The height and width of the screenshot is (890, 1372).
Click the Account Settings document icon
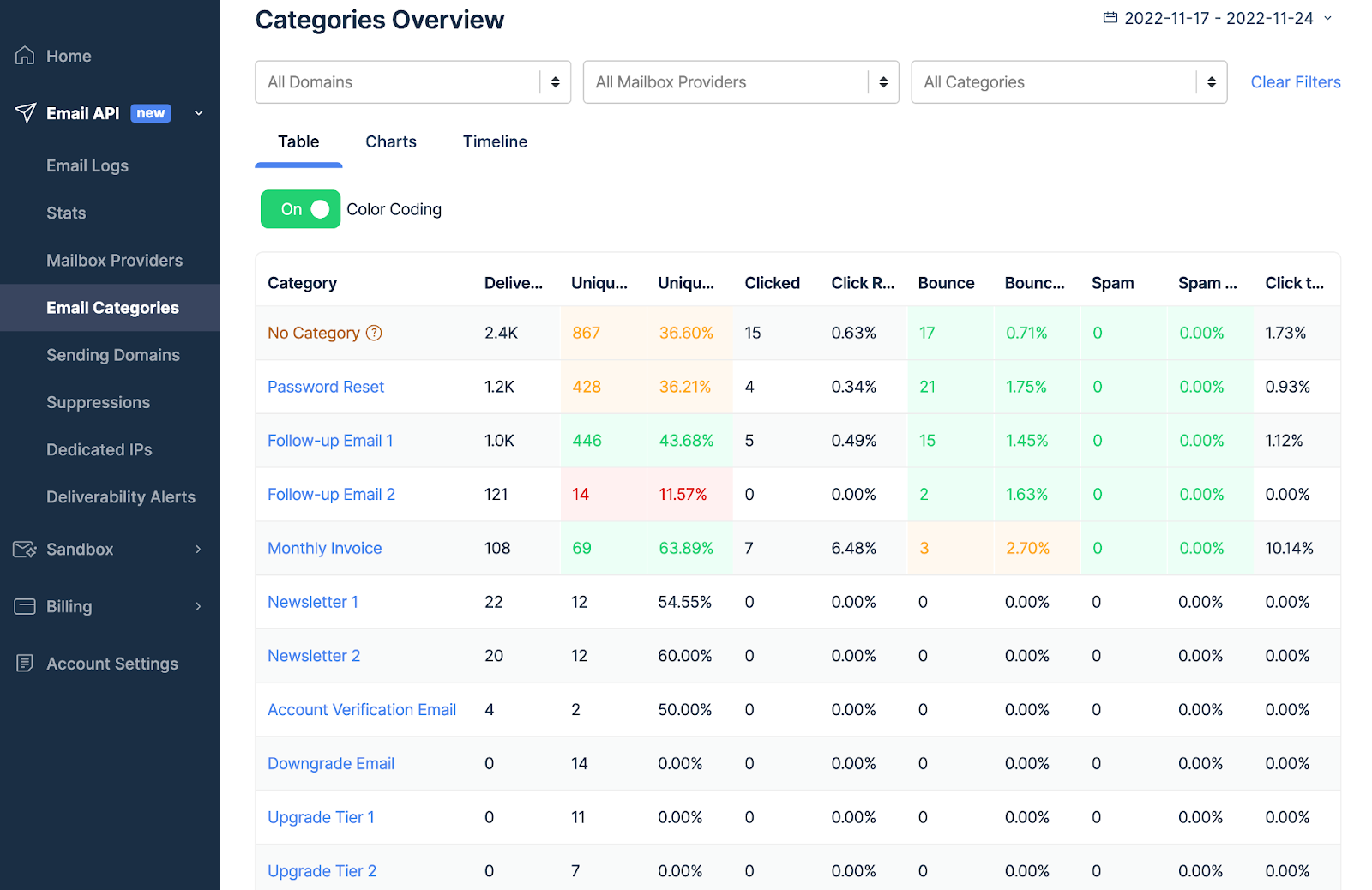point(25,664)
